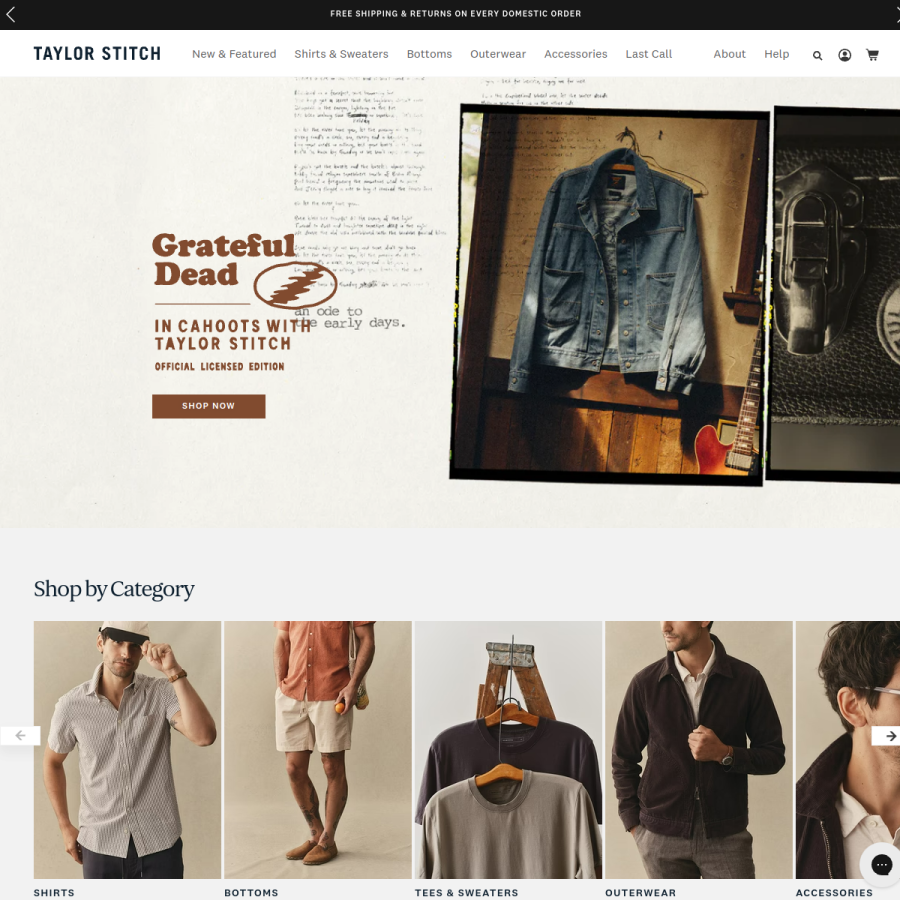This screenshot has height=900, width=900.
Task: Click the Shop by Category heading
Action: [114, 589]
